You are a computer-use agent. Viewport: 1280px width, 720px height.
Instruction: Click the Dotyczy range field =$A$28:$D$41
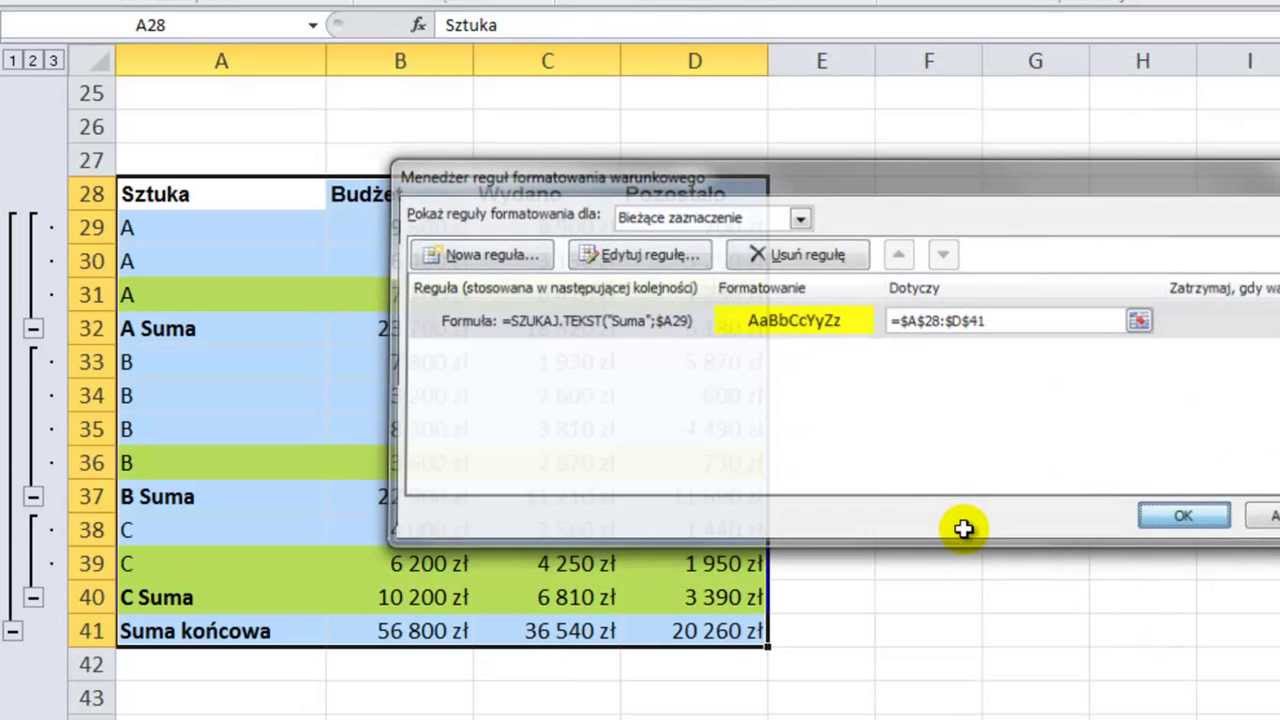point(1005,321)
